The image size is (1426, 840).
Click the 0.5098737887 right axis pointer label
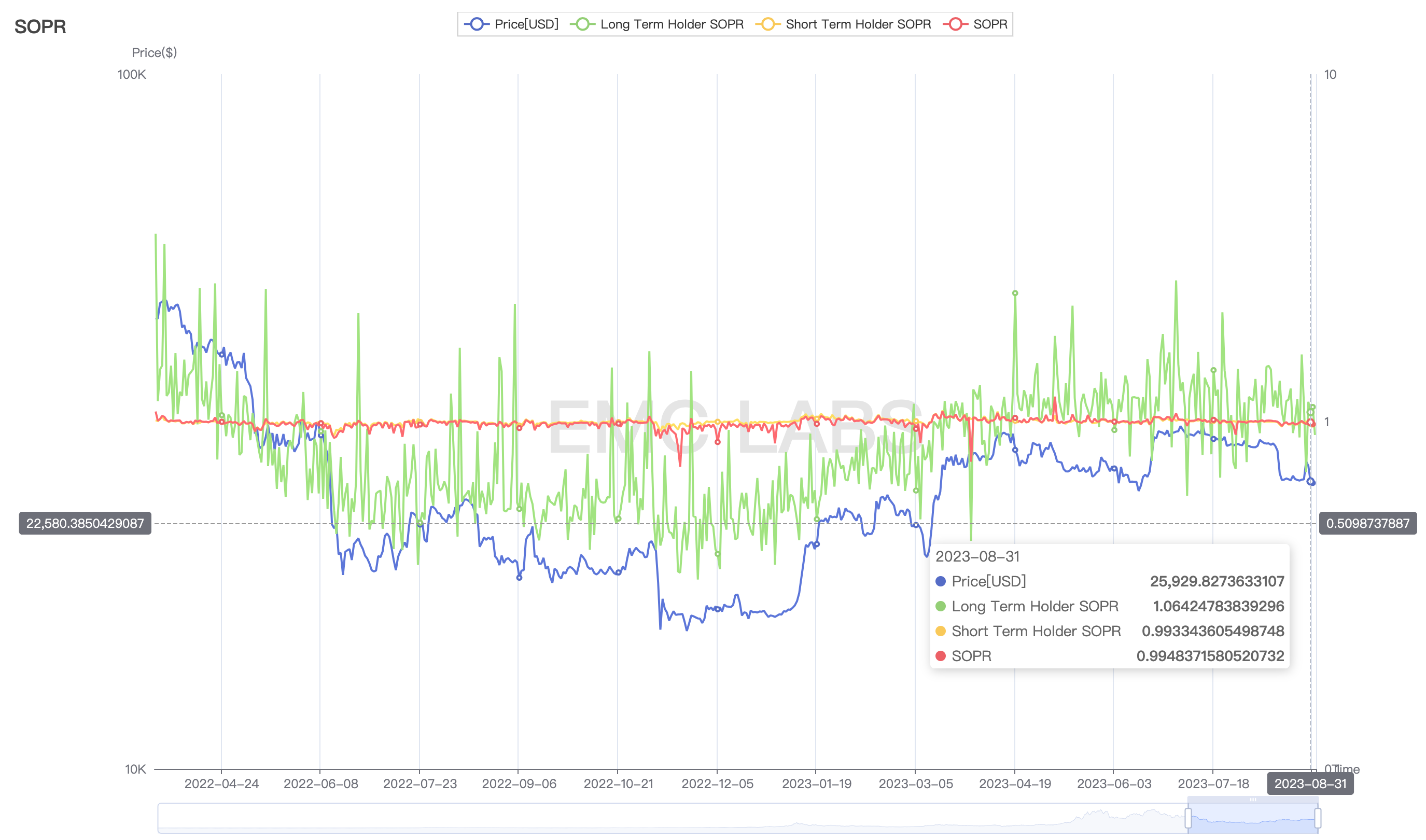click(1367, 523)
